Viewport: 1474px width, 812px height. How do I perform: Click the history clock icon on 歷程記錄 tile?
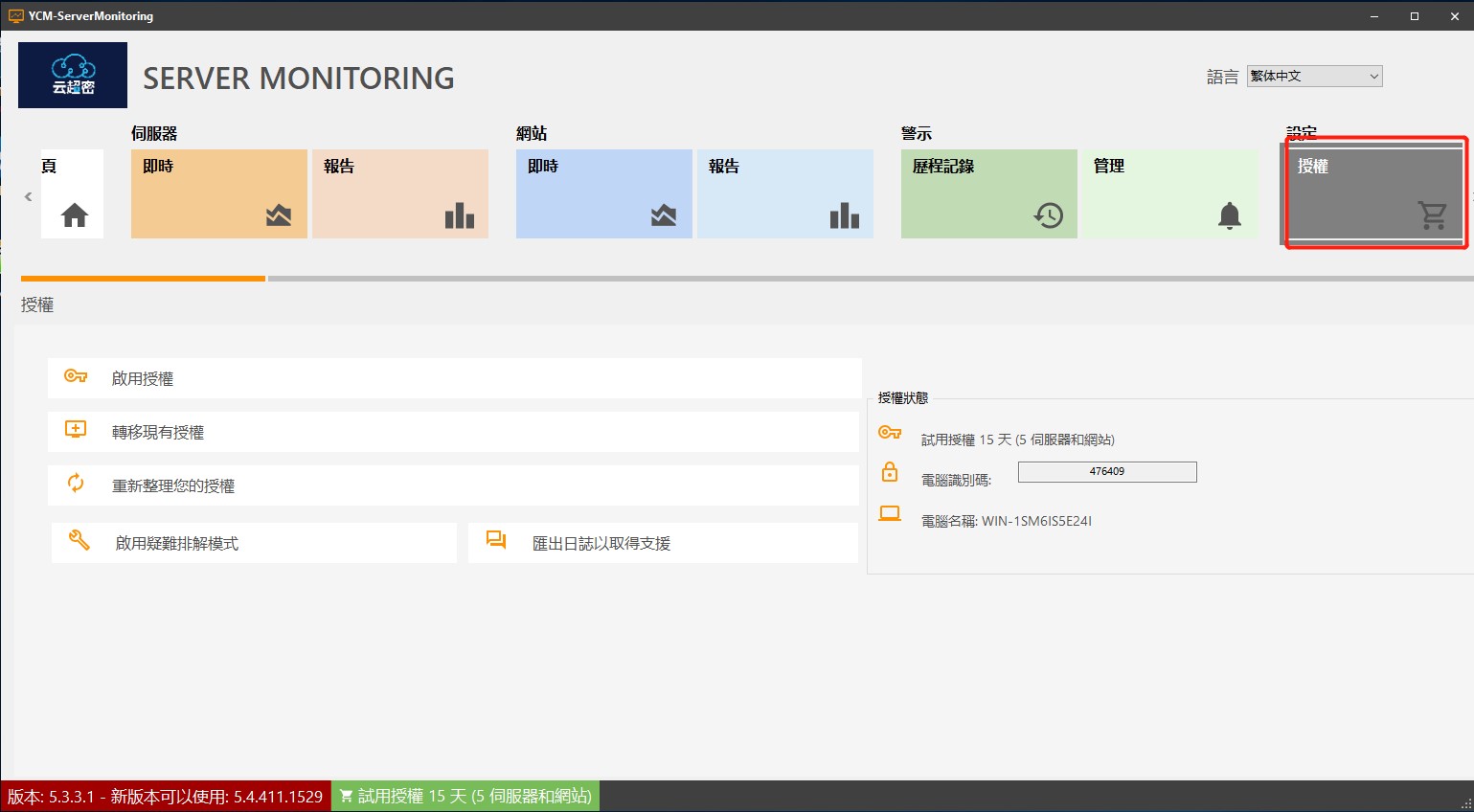(1049, 215)
